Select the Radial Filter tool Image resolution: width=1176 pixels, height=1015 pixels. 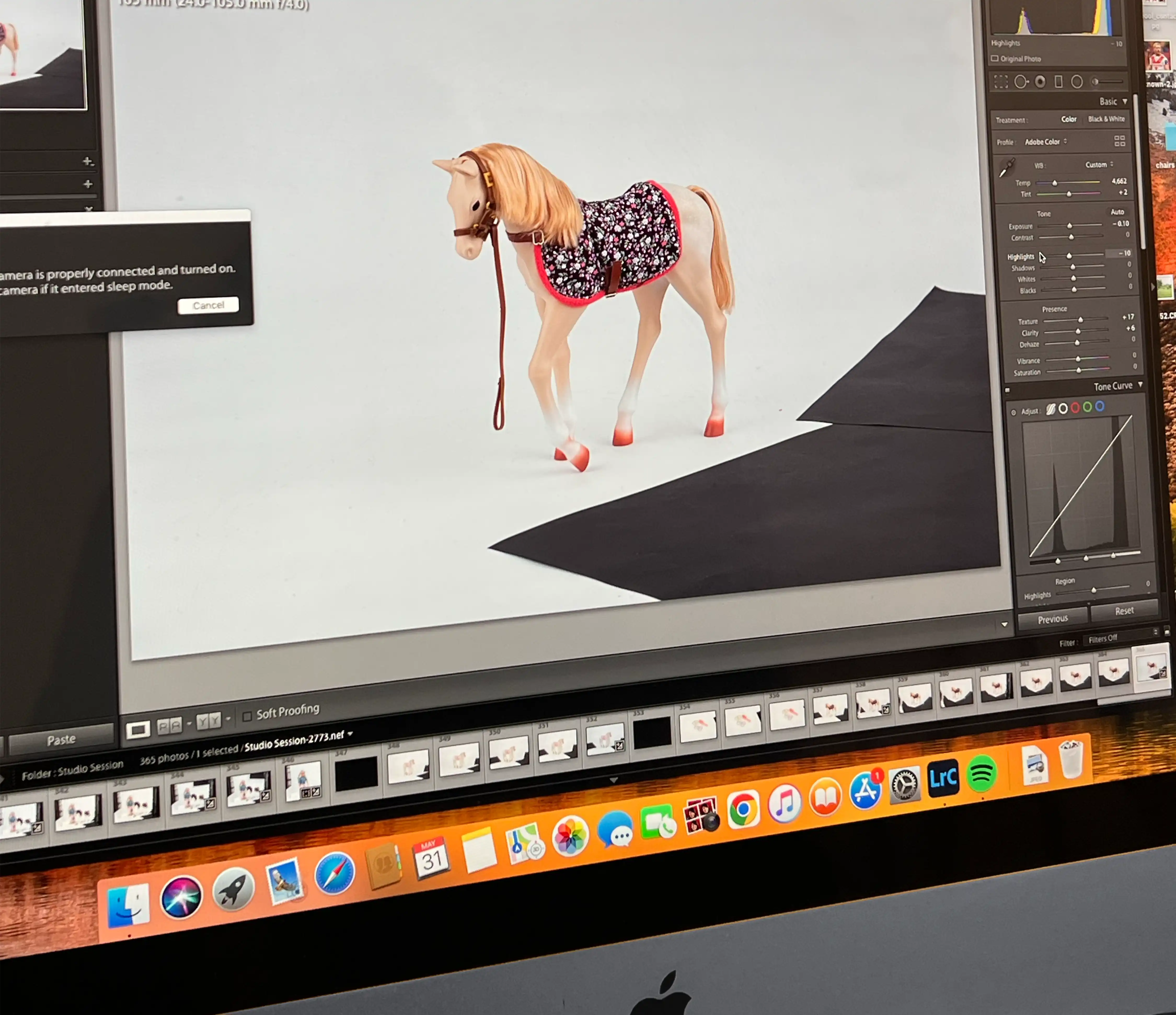(x=1077, y=82)
